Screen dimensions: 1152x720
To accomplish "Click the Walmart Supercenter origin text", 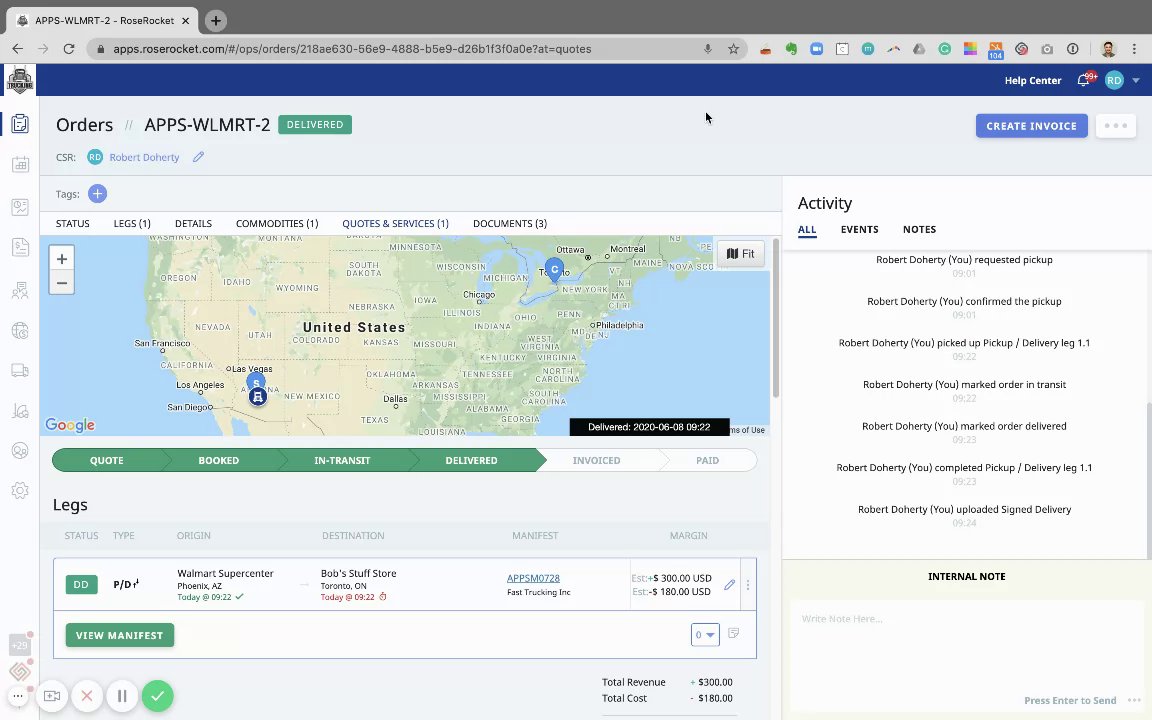I will point(225,573).
